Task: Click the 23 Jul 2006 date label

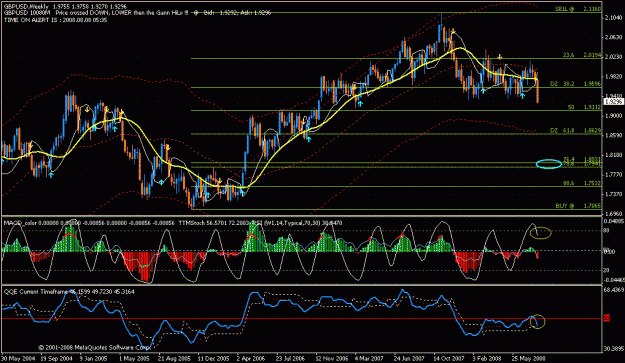Action: coord(292,358)
